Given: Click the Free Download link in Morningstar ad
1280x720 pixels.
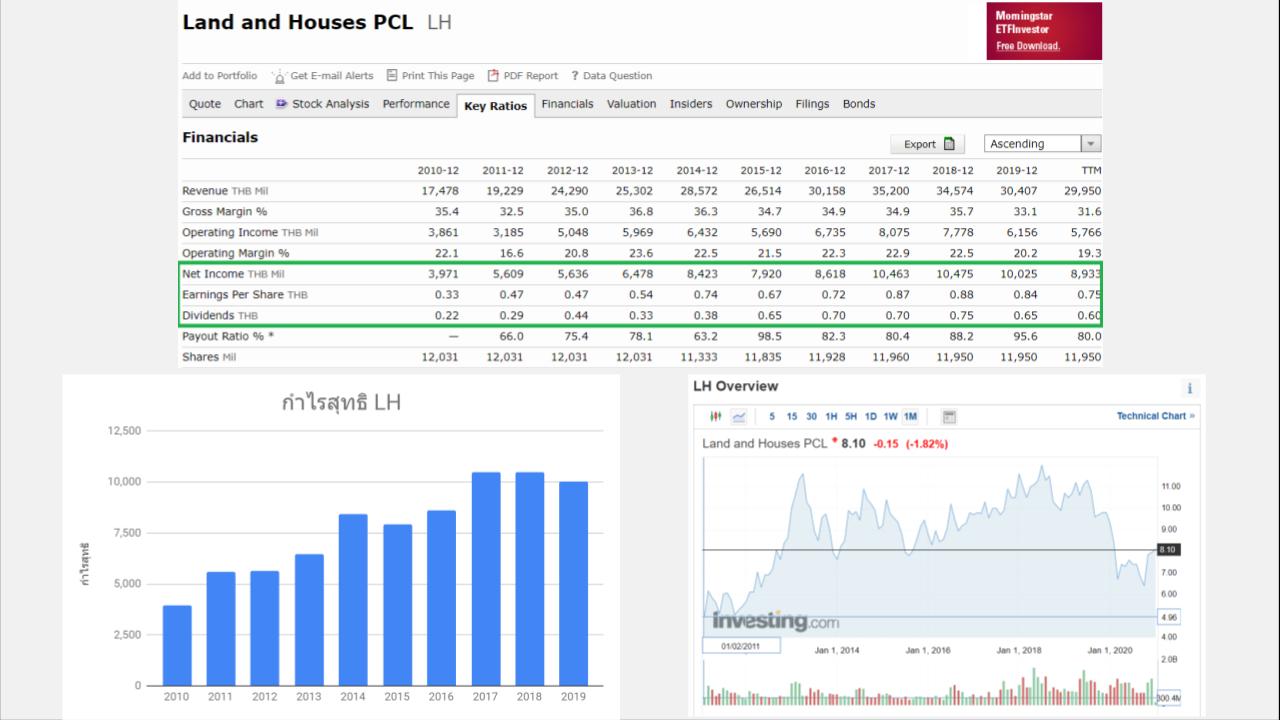Looking at the screenshot, I should pos(1027,46).
